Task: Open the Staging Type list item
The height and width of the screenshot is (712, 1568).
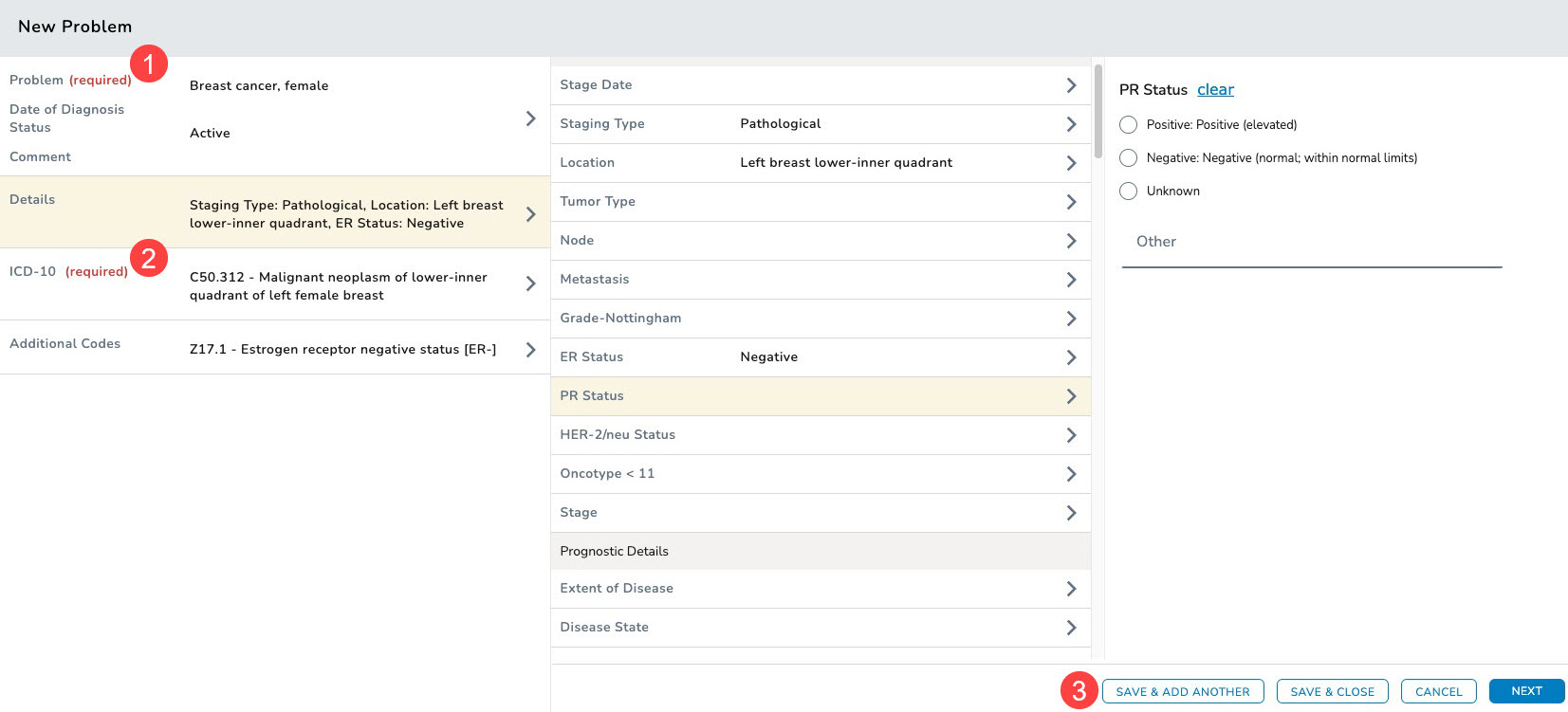Action: point(820,124)
